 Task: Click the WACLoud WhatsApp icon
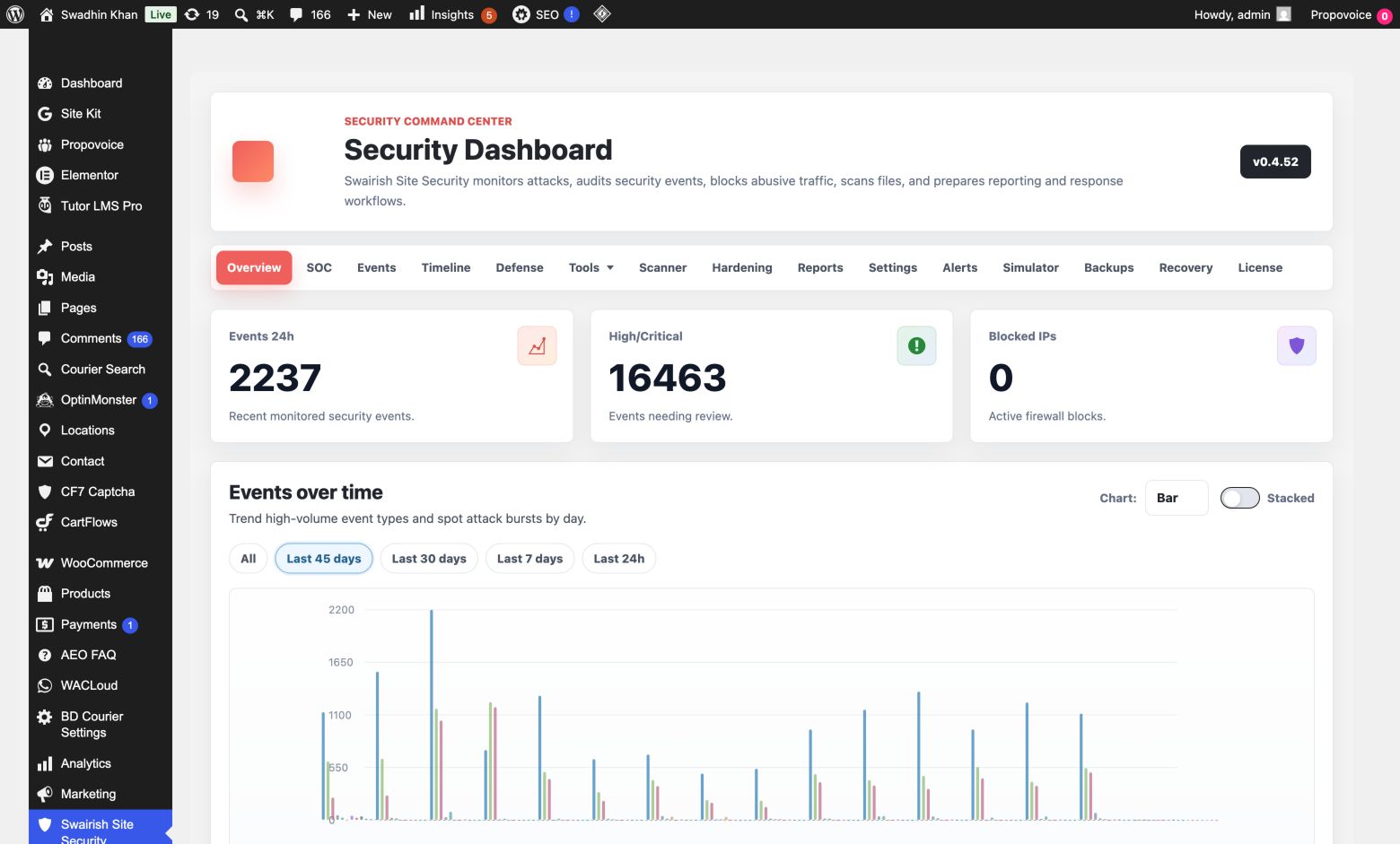click(x=45, y=685)
